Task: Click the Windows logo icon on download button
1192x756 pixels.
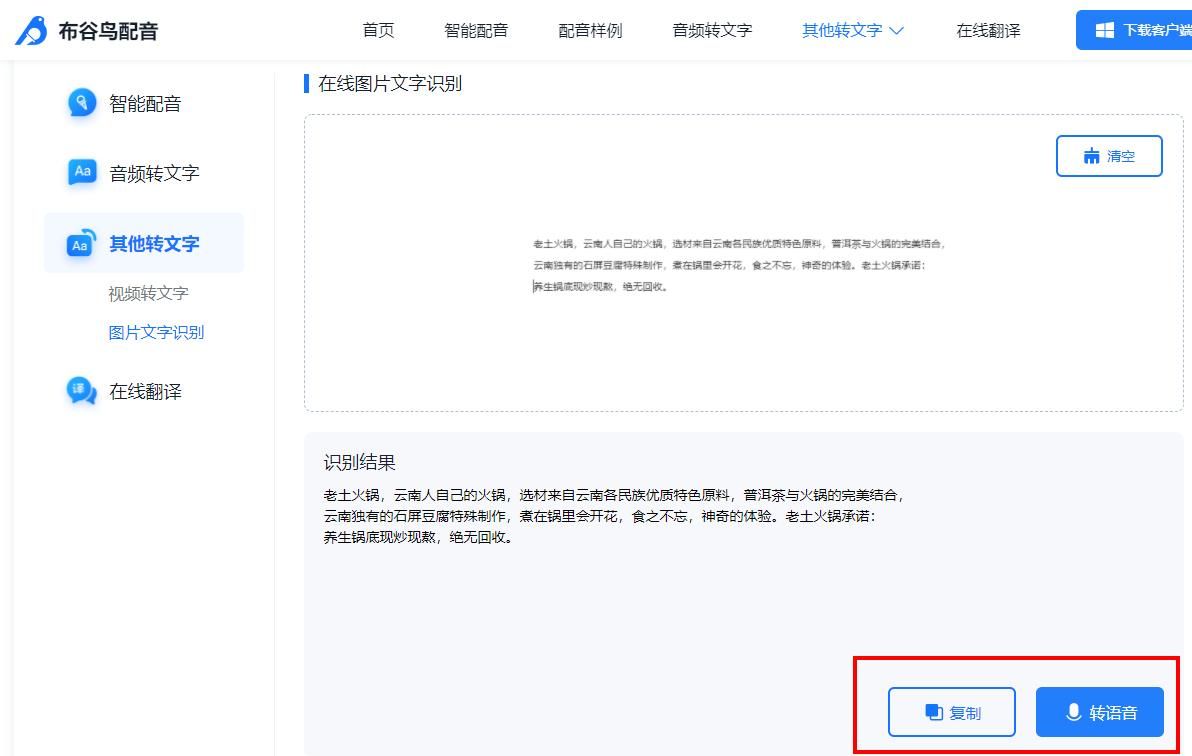Action: pos(1105,30)
